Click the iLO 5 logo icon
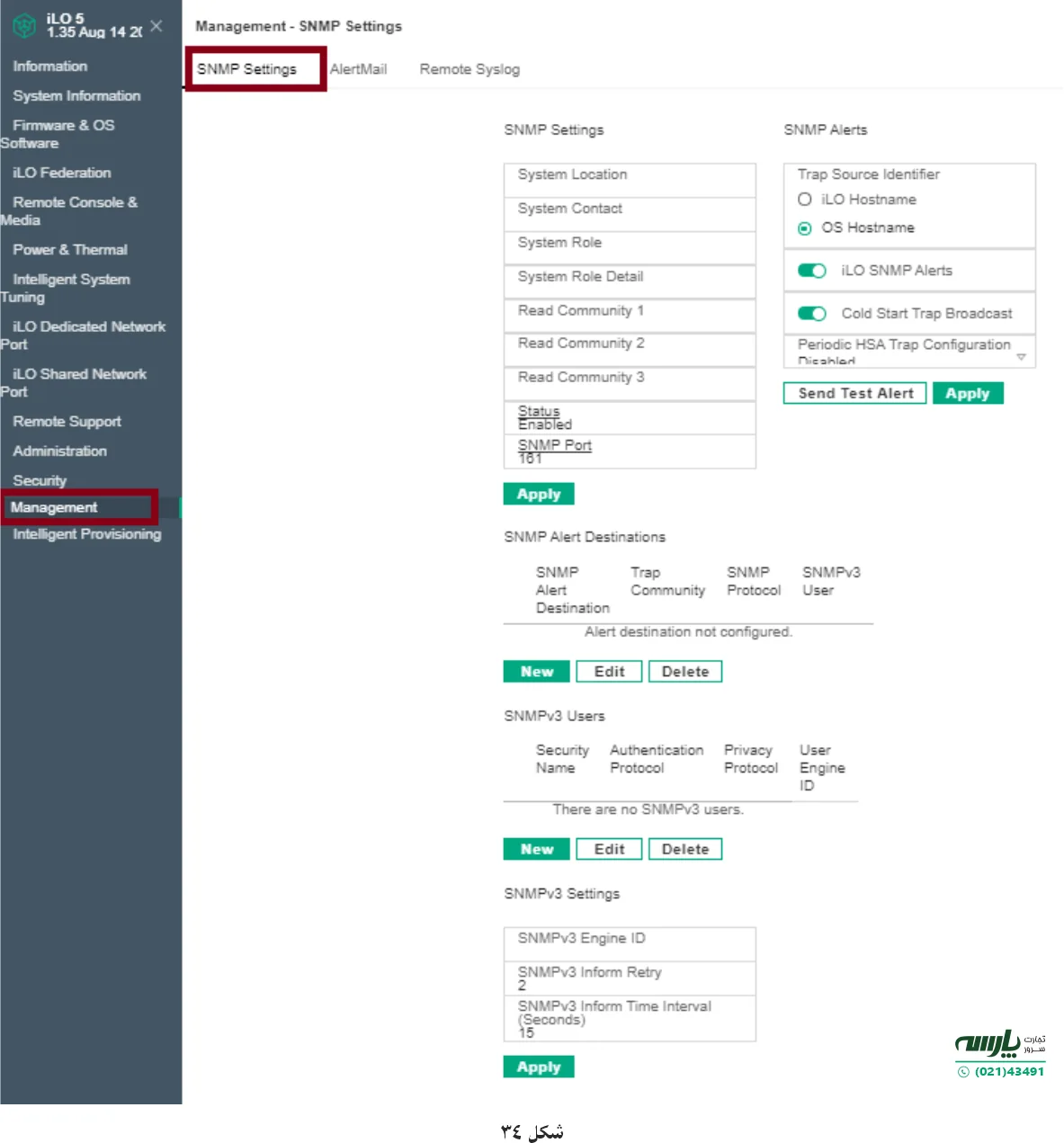Viewport: 1064px width, 1143px height. [25, 24]
